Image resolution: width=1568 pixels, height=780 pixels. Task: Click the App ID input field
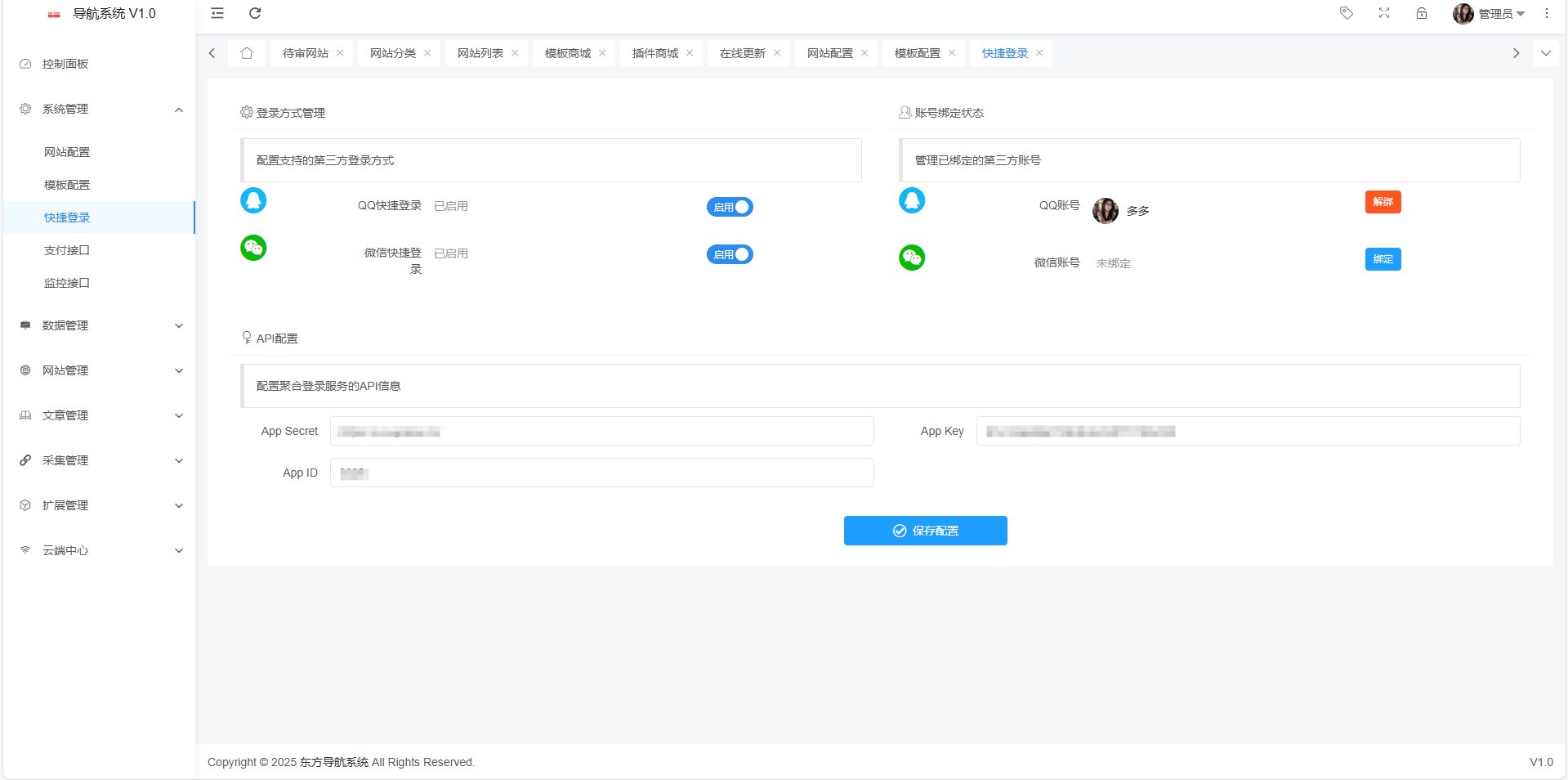(601, 473)
